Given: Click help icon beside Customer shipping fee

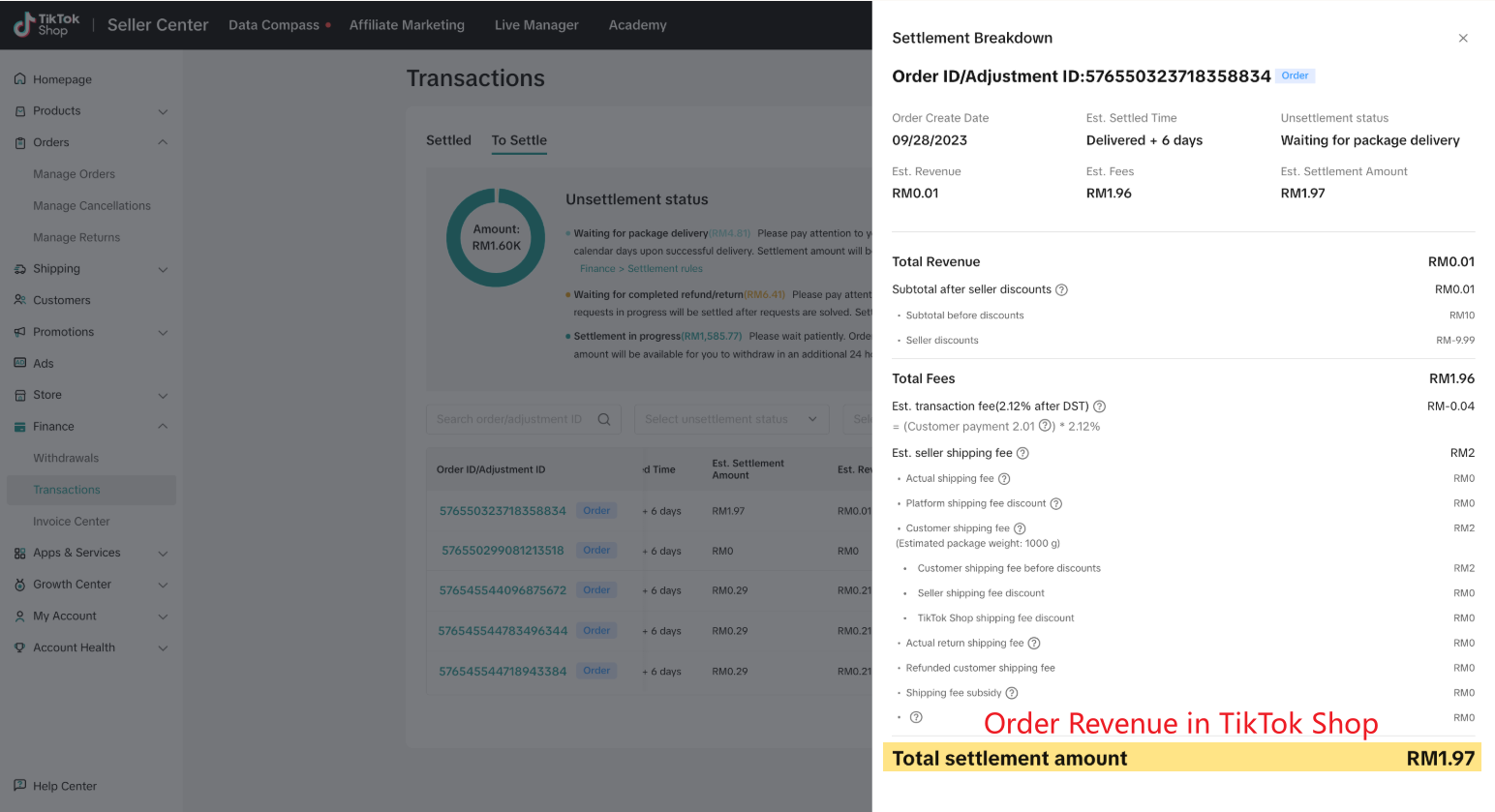Looking at the screenshot, I should pyautogui.click(x=1020, y=528).
